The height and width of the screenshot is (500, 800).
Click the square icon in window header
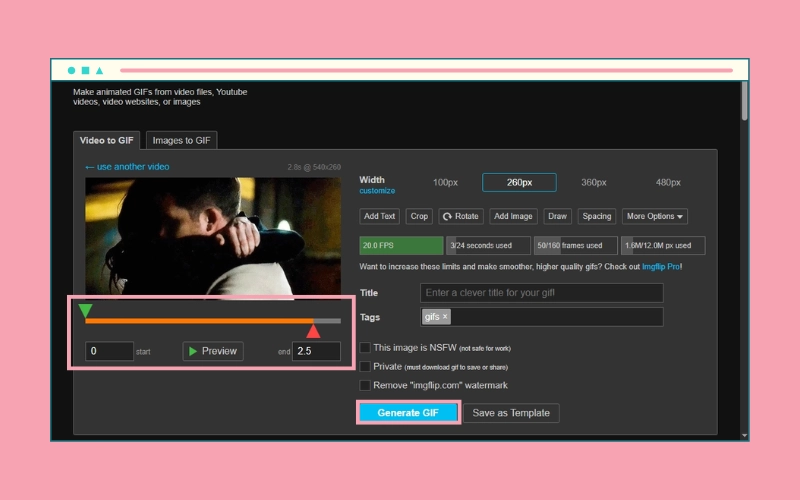(85, 71)
